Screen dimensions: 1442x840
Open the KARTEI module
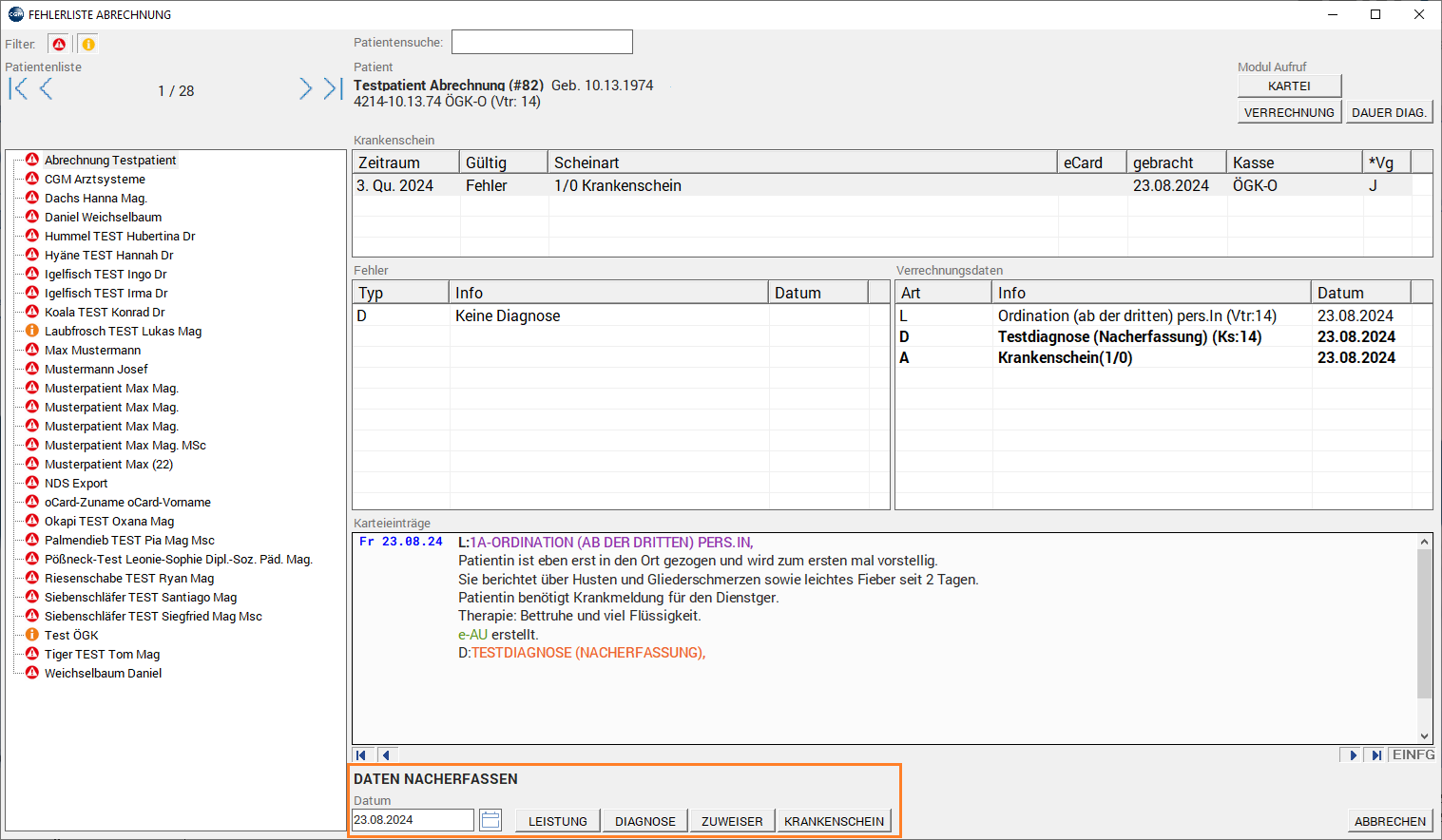1289,86
